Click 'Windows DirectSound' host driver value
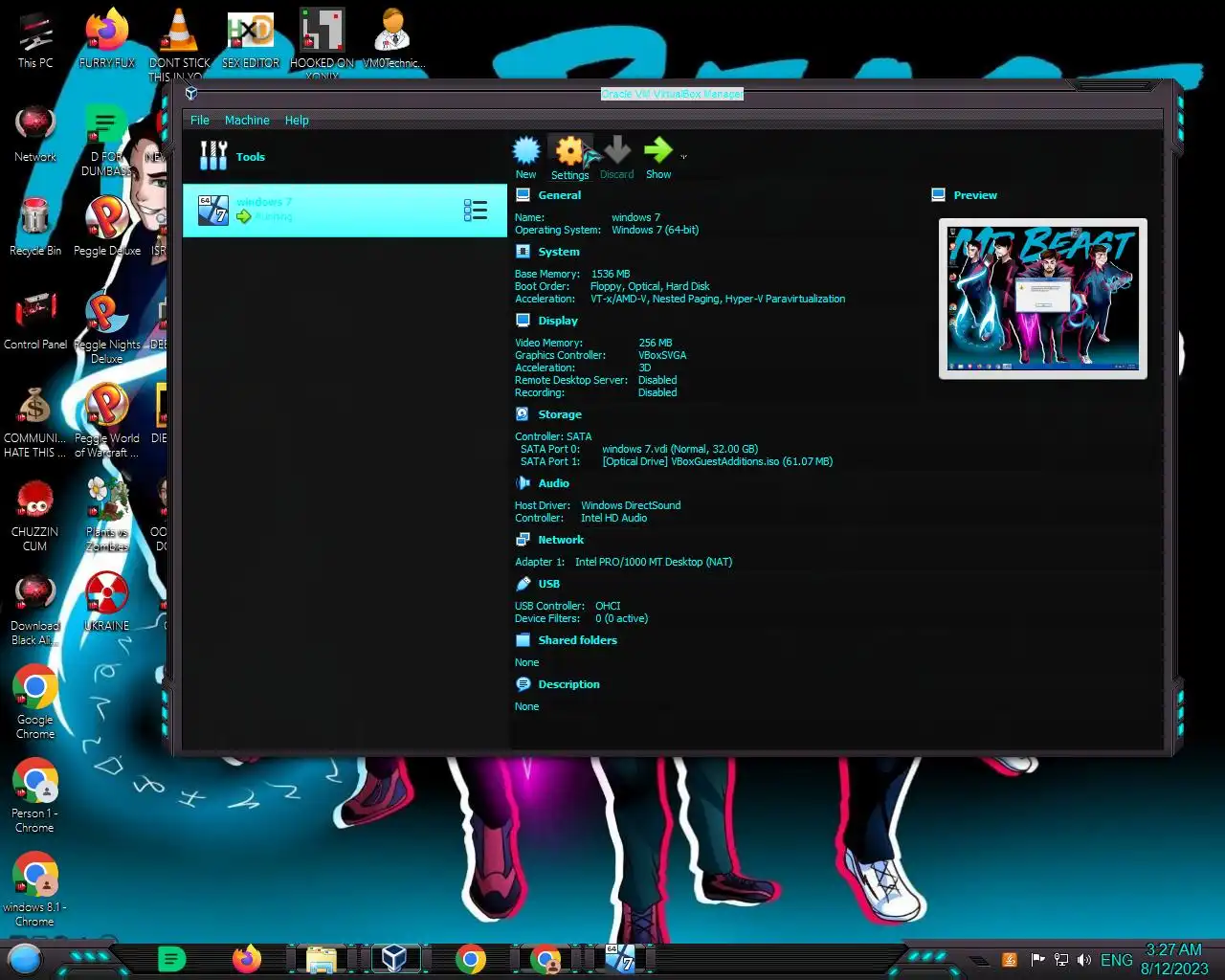1225x980 pixels. click(631, 505)
